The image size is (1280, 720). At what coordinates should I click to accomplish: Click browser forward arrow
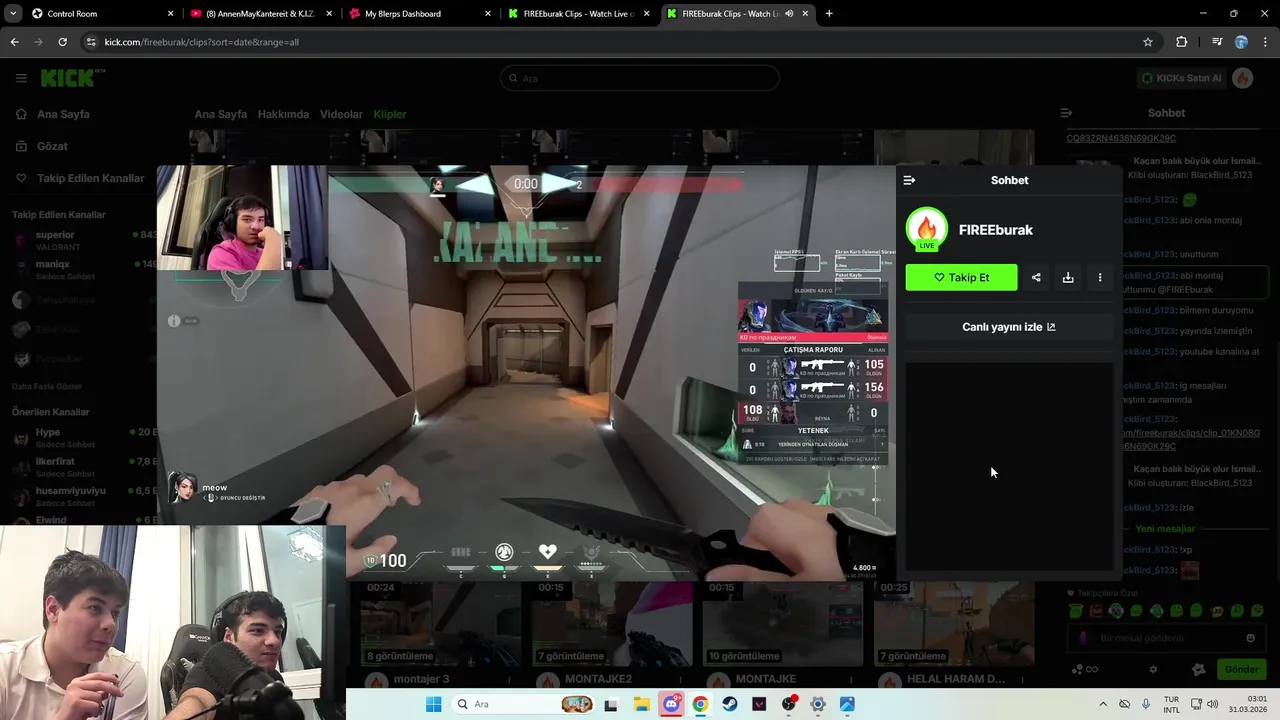coord(38,42)
